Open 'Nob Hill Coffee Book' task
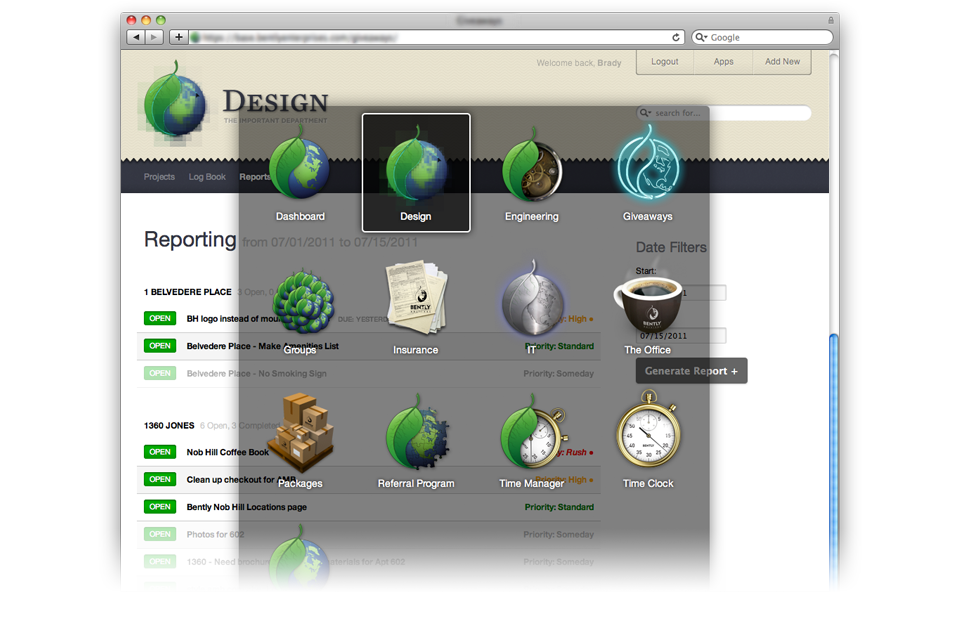 228,453
